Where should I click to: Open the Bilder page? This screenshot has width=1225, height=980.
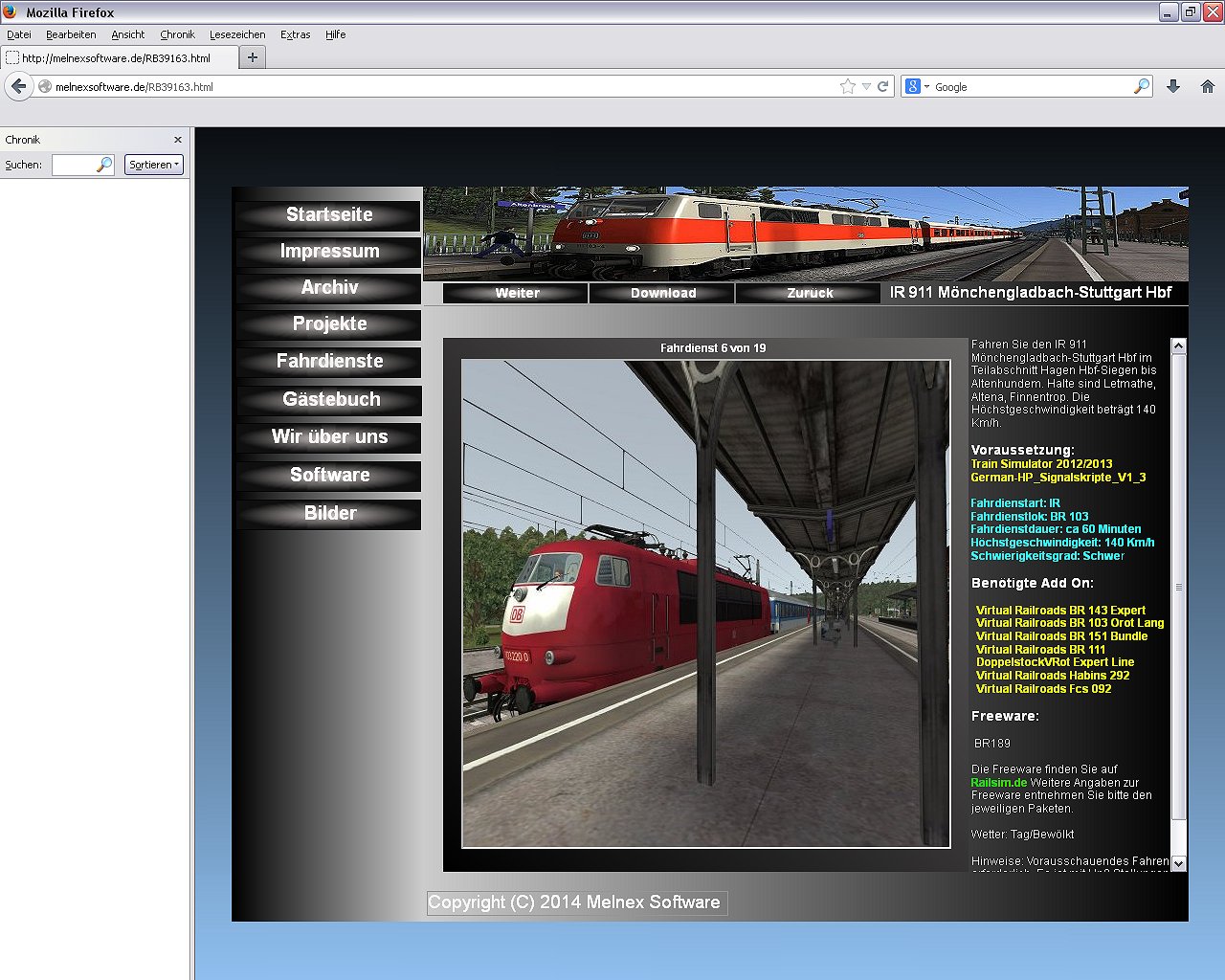click(329, 513)
